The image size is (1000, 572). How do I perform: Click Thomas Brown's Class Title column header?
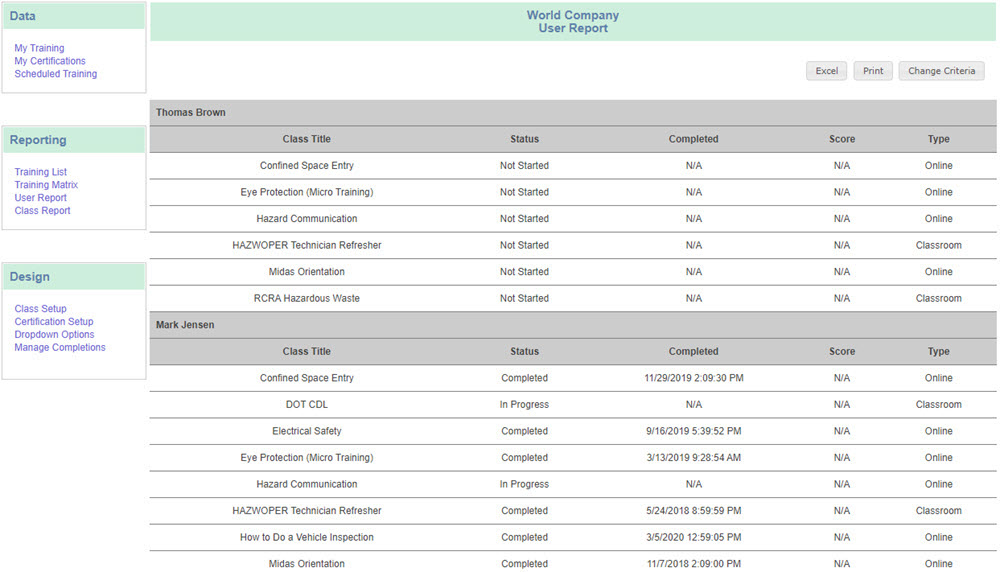click(x=307, y=139)
